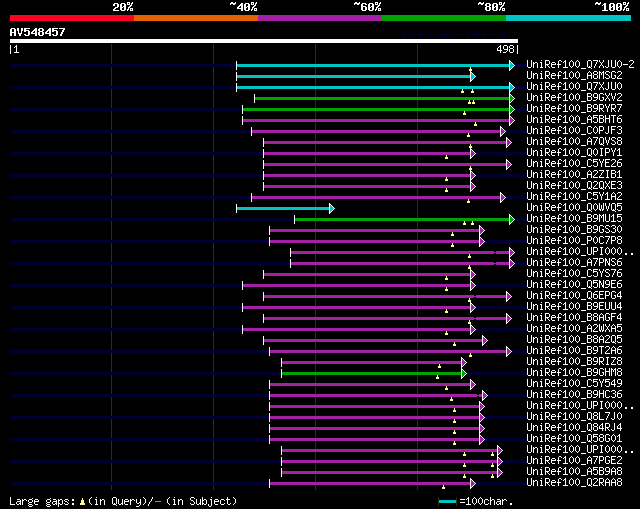
Task: Select the UniRef100_A7PGE2 label
Action: (574, 461)
